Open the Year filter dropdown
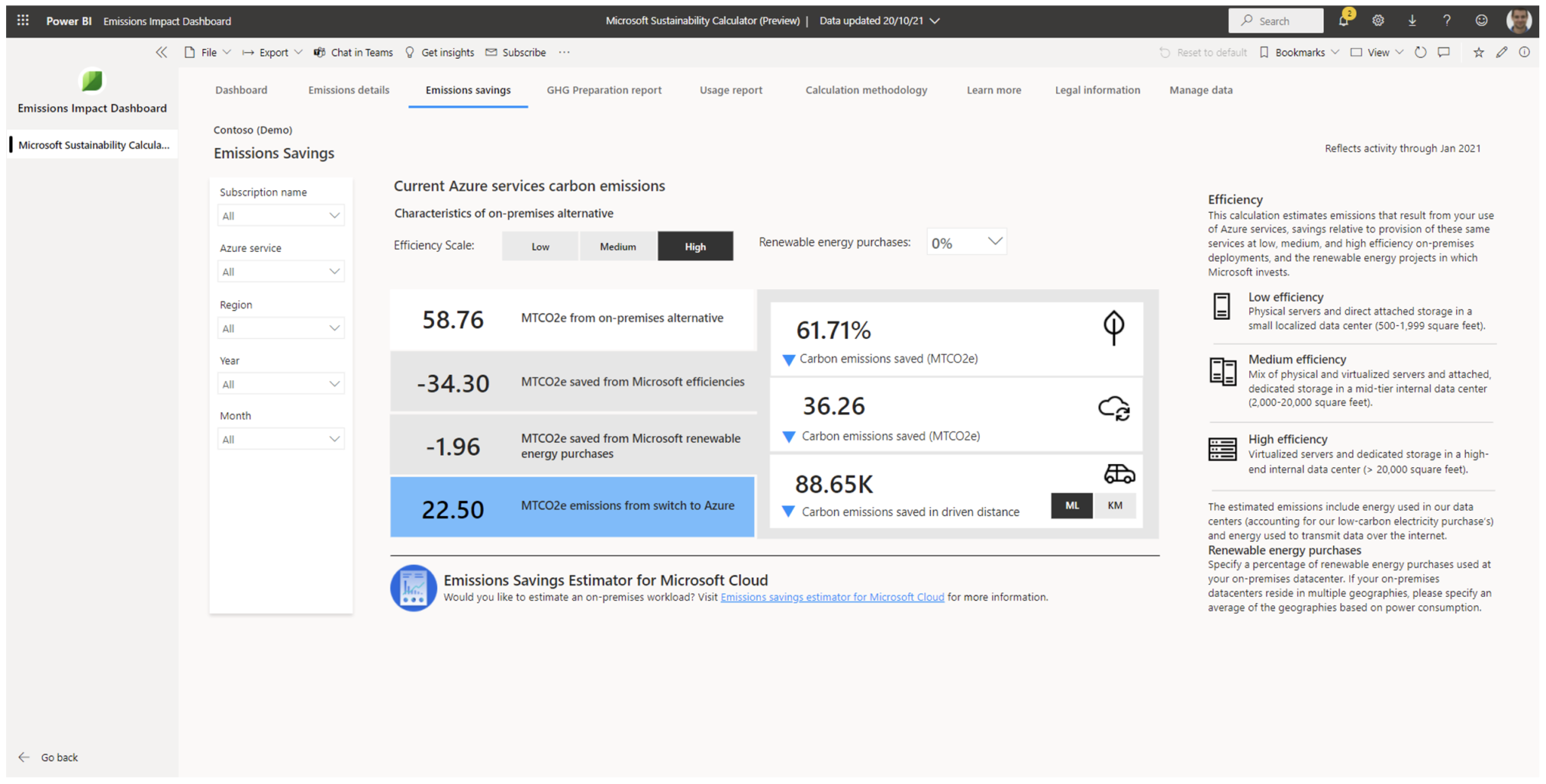 point(281,384)
